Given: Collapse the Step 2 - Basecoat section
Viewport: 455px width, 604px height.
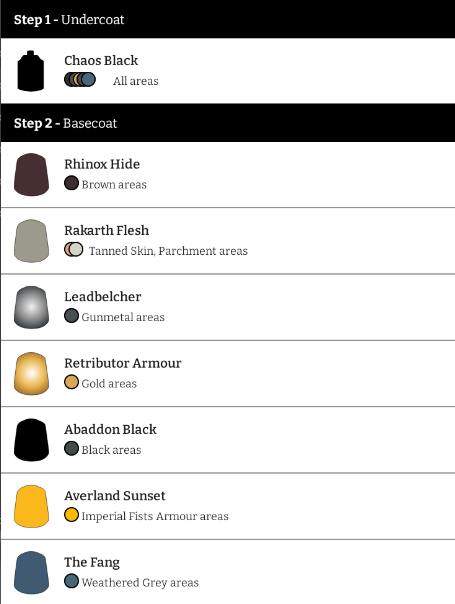Looking at the screenshot, I should [228, 123].
